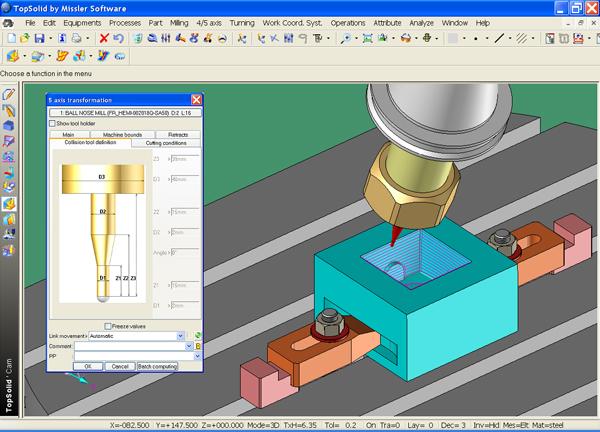Click the compass axis icon in toolbar
The image size is (600, 432).
click(427, 38)
